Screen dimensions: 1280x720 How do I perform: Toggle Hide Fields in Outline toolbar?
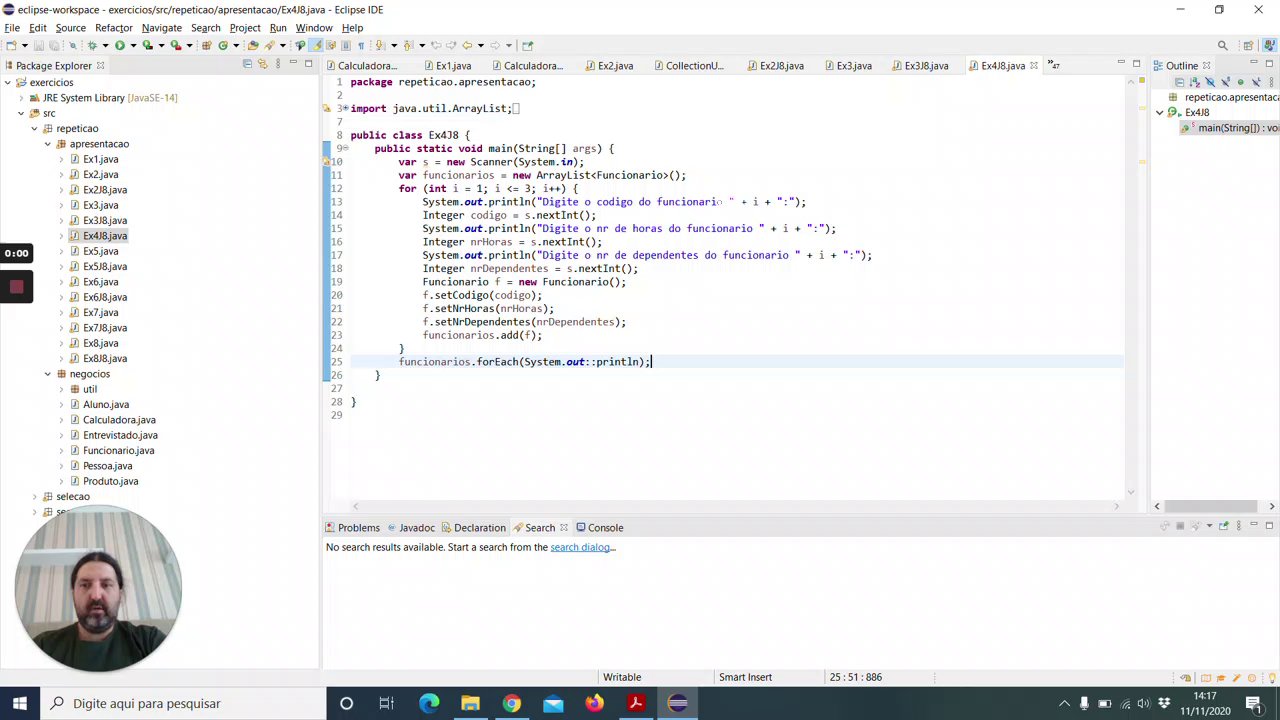pos(1209,82)
